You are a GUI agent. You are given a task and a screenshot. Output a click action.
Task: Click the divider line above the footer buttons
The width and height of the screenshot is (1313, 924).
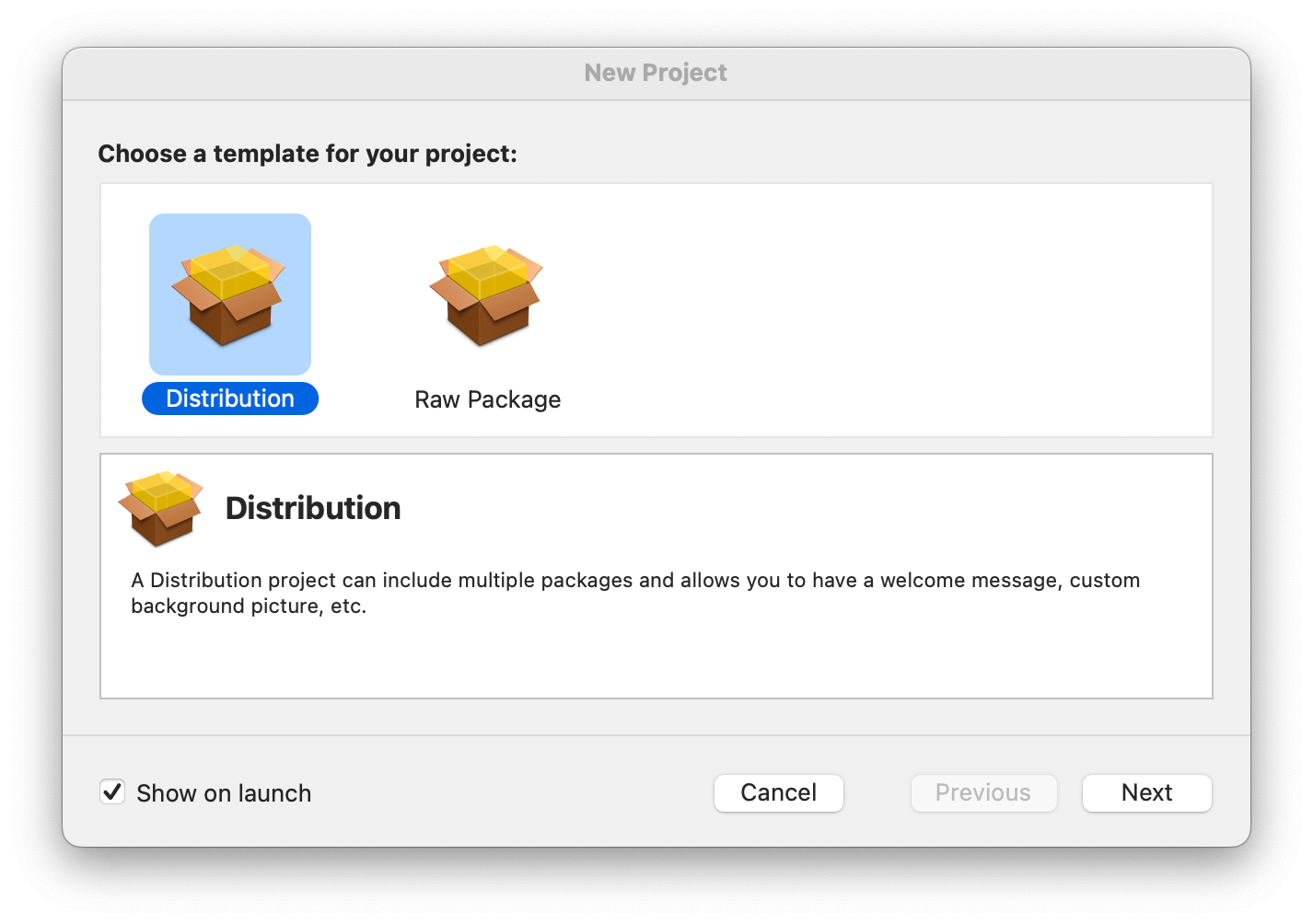click(x=656, y=735)
